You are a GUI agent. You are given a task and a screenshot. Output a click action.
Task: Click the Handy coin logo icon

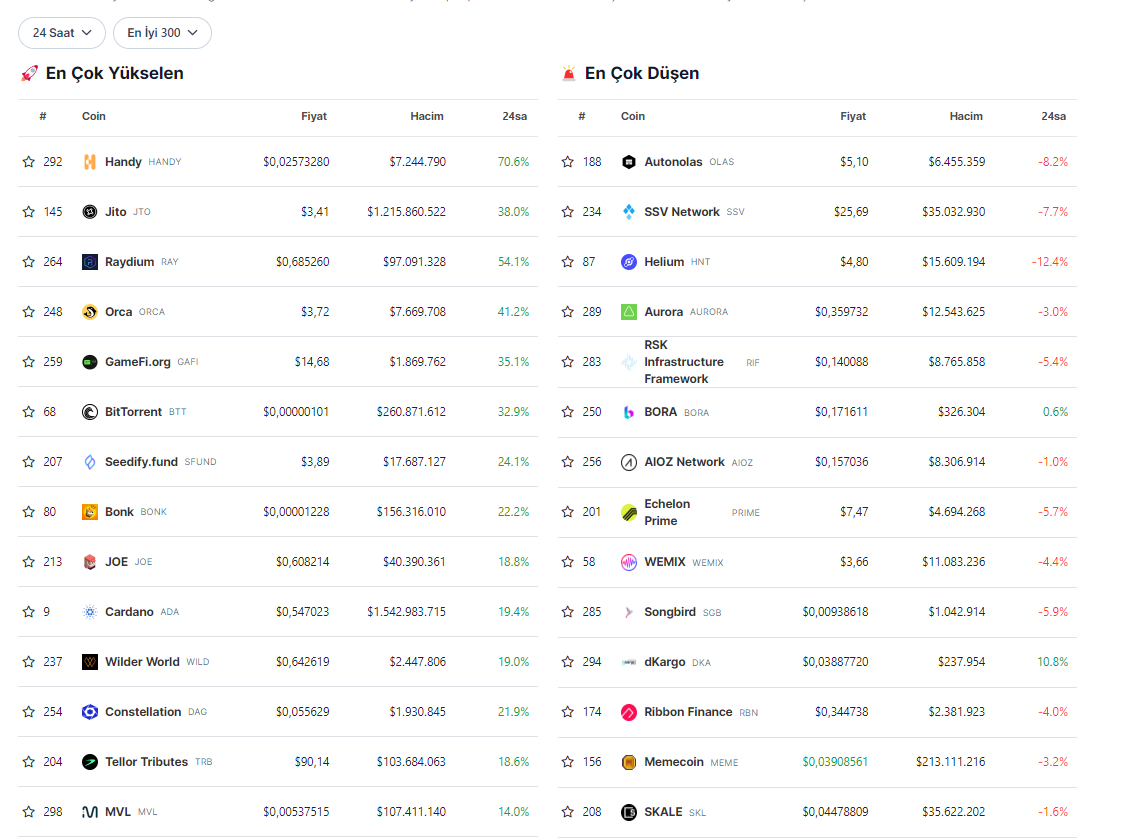coord(89,162)
